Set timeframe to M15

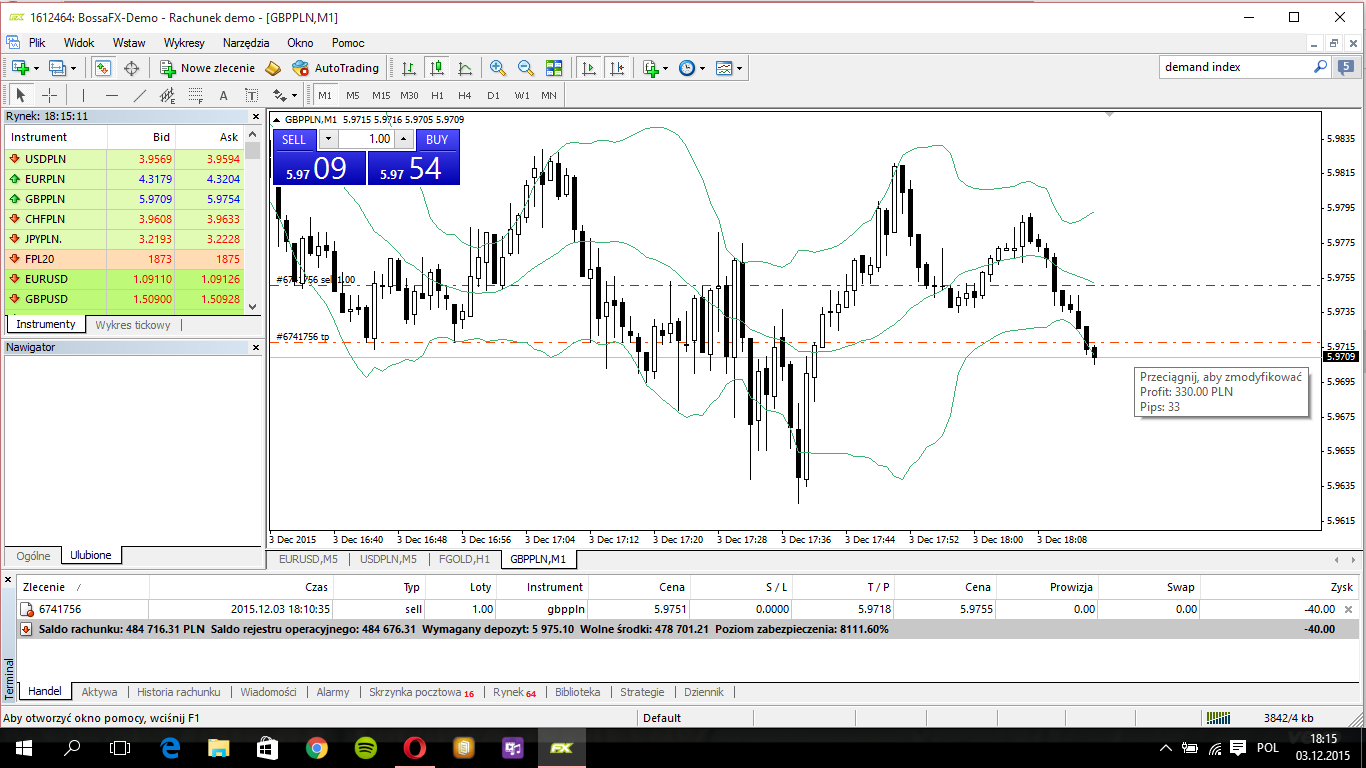381,95
